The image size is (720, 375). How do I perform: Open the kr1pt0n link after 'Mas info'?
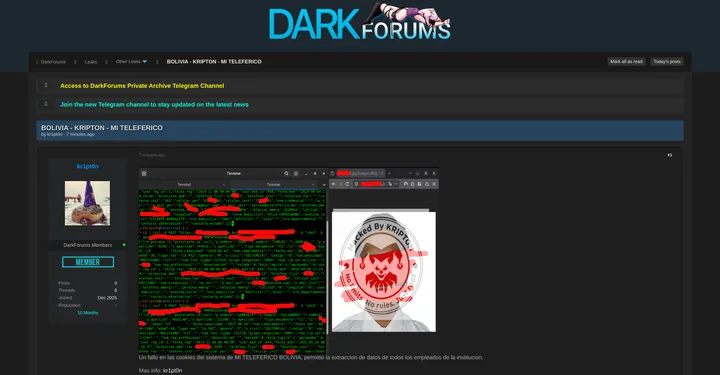[x=172, y=370]
